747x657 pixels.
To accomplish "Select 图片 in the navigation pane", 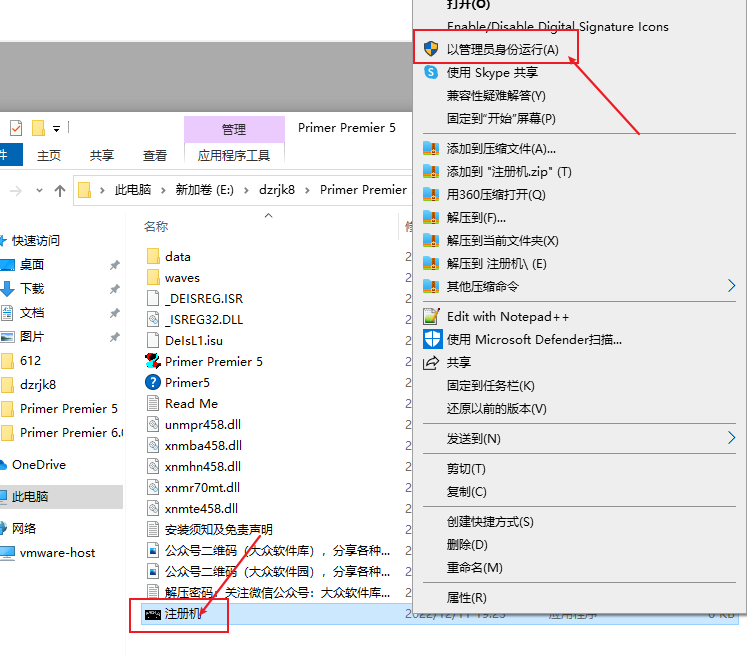I will click(x=31, y=336).
